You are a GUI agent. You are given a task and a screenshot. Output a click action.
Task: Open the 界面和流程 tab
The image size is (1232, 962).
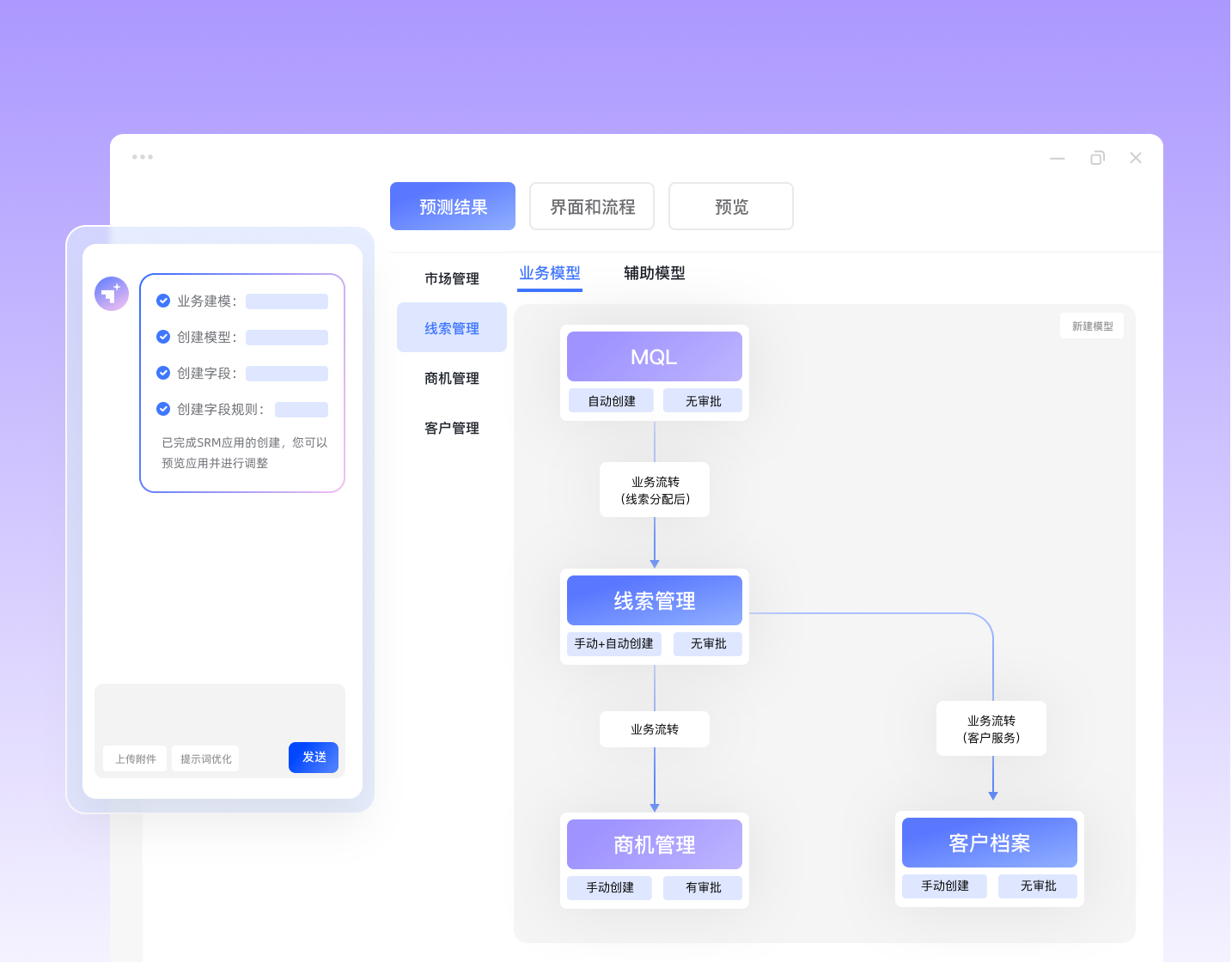point(592,207)
